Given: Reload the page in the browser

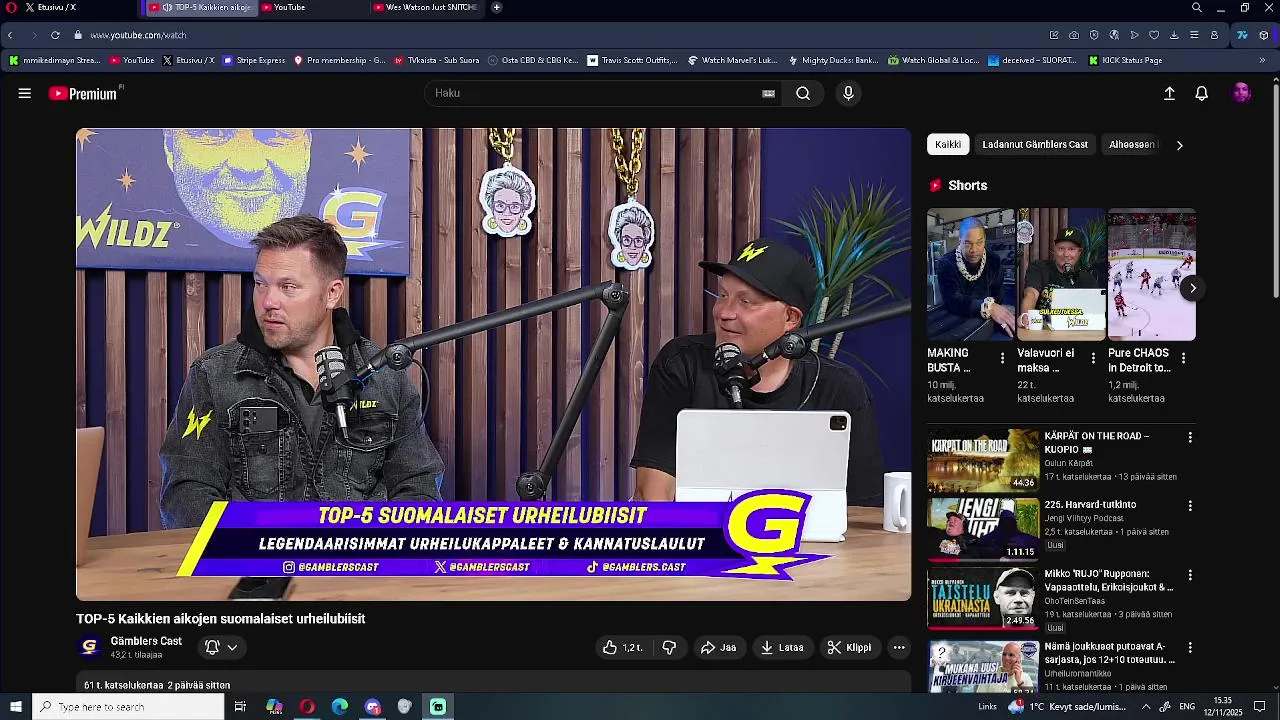Looking at the screenshot, I should point(55,35).
